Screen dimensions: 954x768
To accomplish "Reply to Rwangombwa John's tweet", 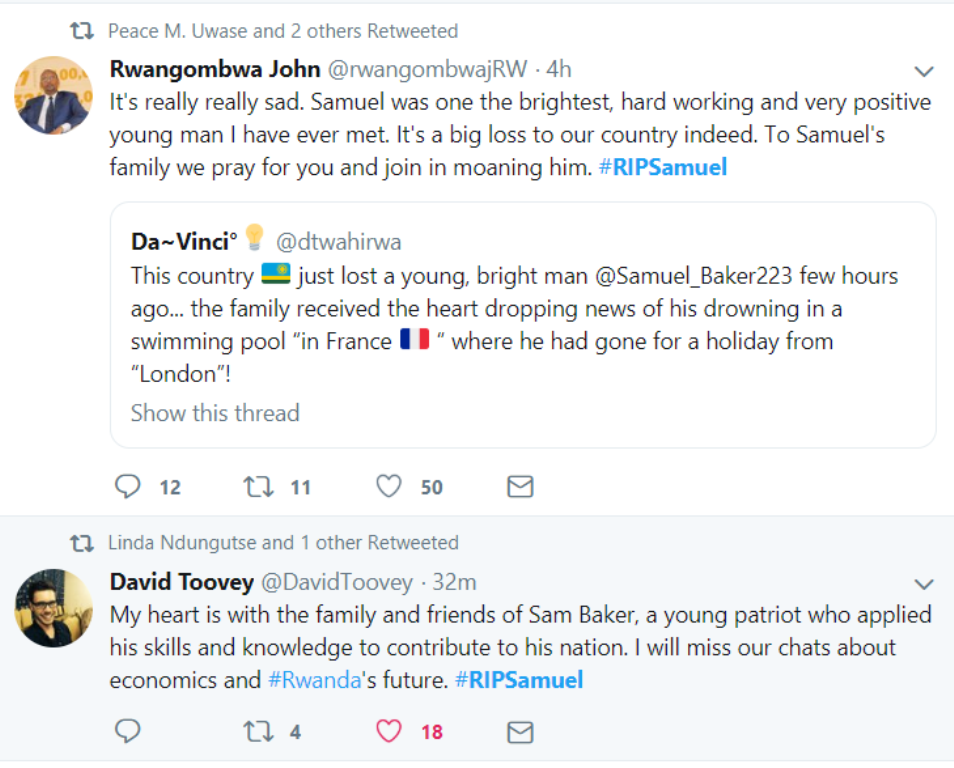I will pyautogui.click(x=128, y=487).
